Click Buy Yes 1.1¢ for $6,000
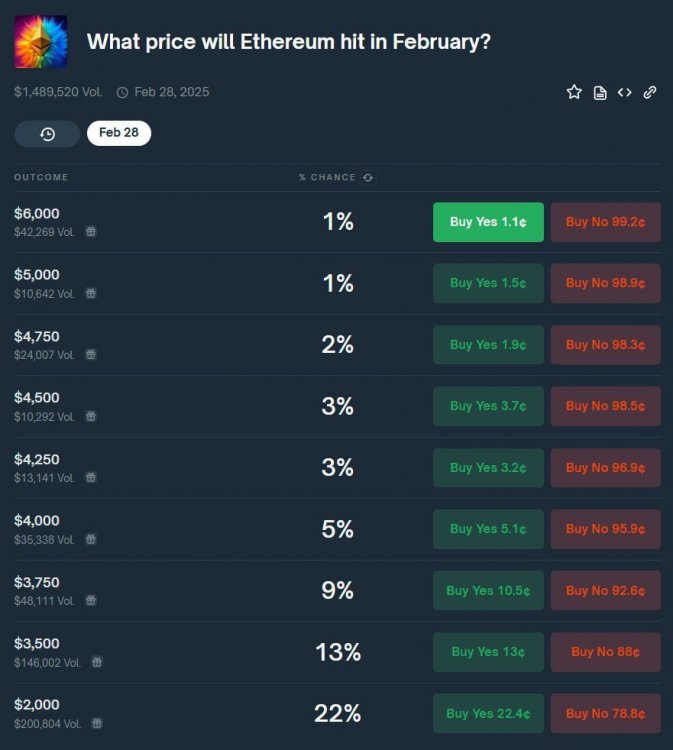The height and width of the screenshot is (750, 673). [x=488, y=222]
